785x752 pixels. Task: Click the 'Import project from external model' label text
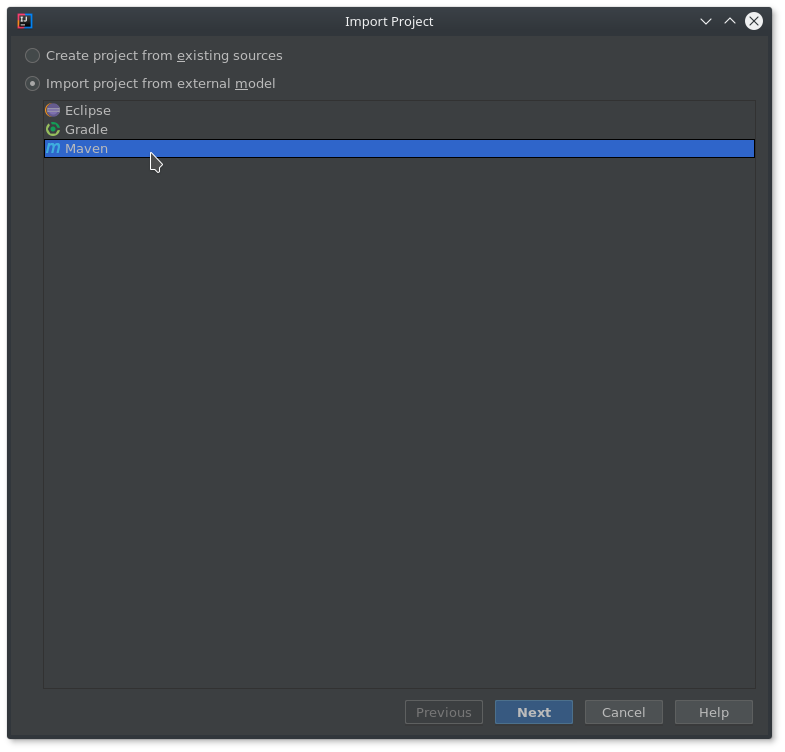pos(160,83)
